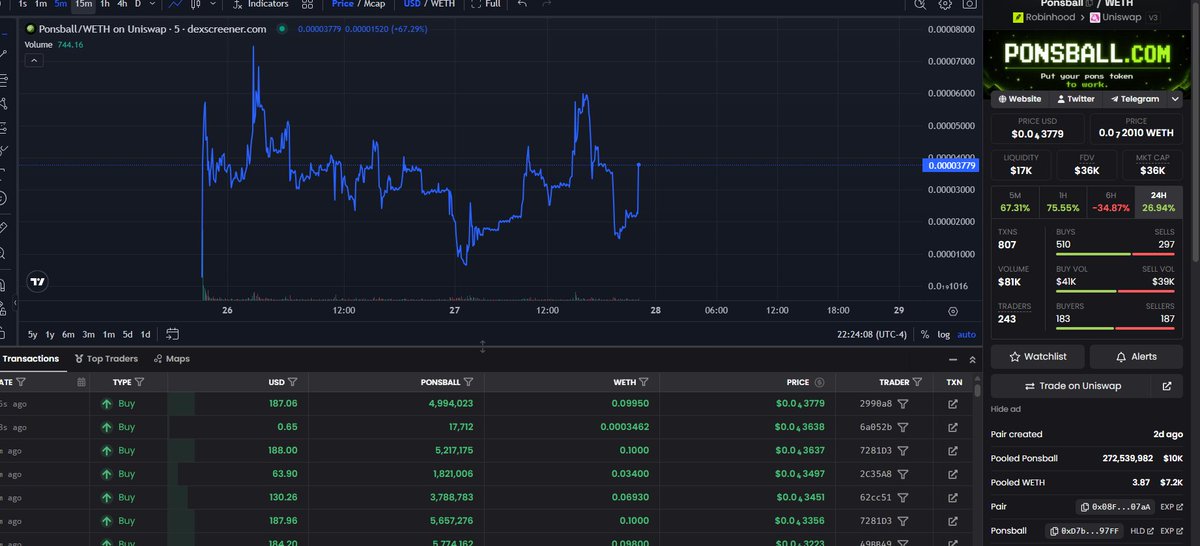Open the Ponsball Website link
Image resolution: width=1200 pixels, height=546 pixels.
point(1019,99)
